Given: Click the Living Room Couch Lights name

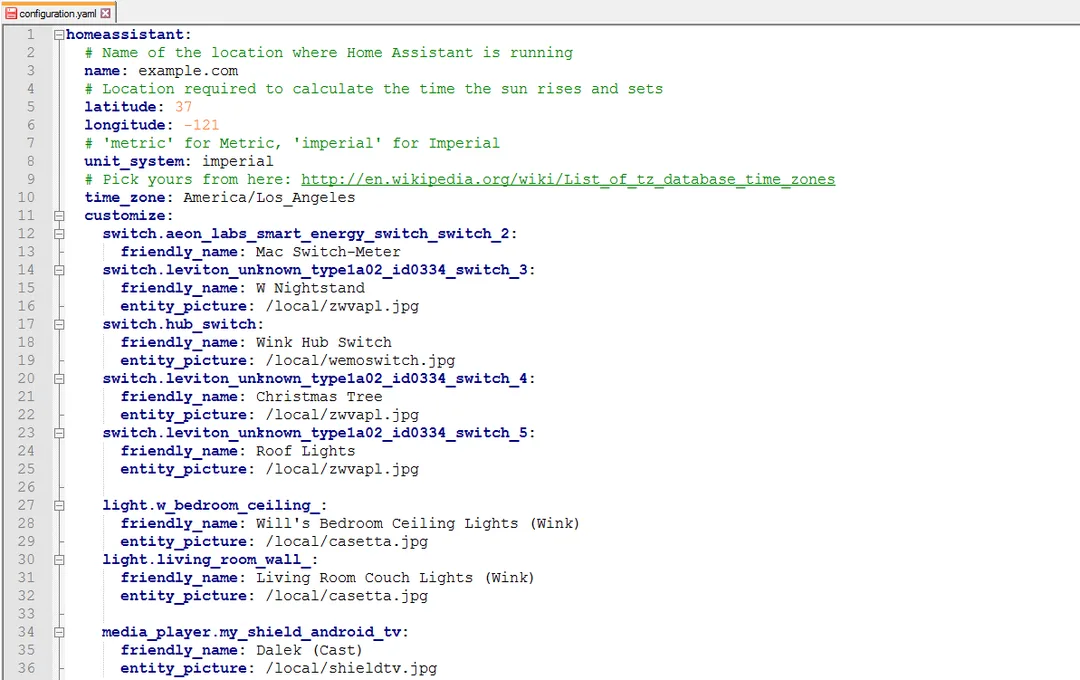Looking at the screenshot, I should [395, 578].
